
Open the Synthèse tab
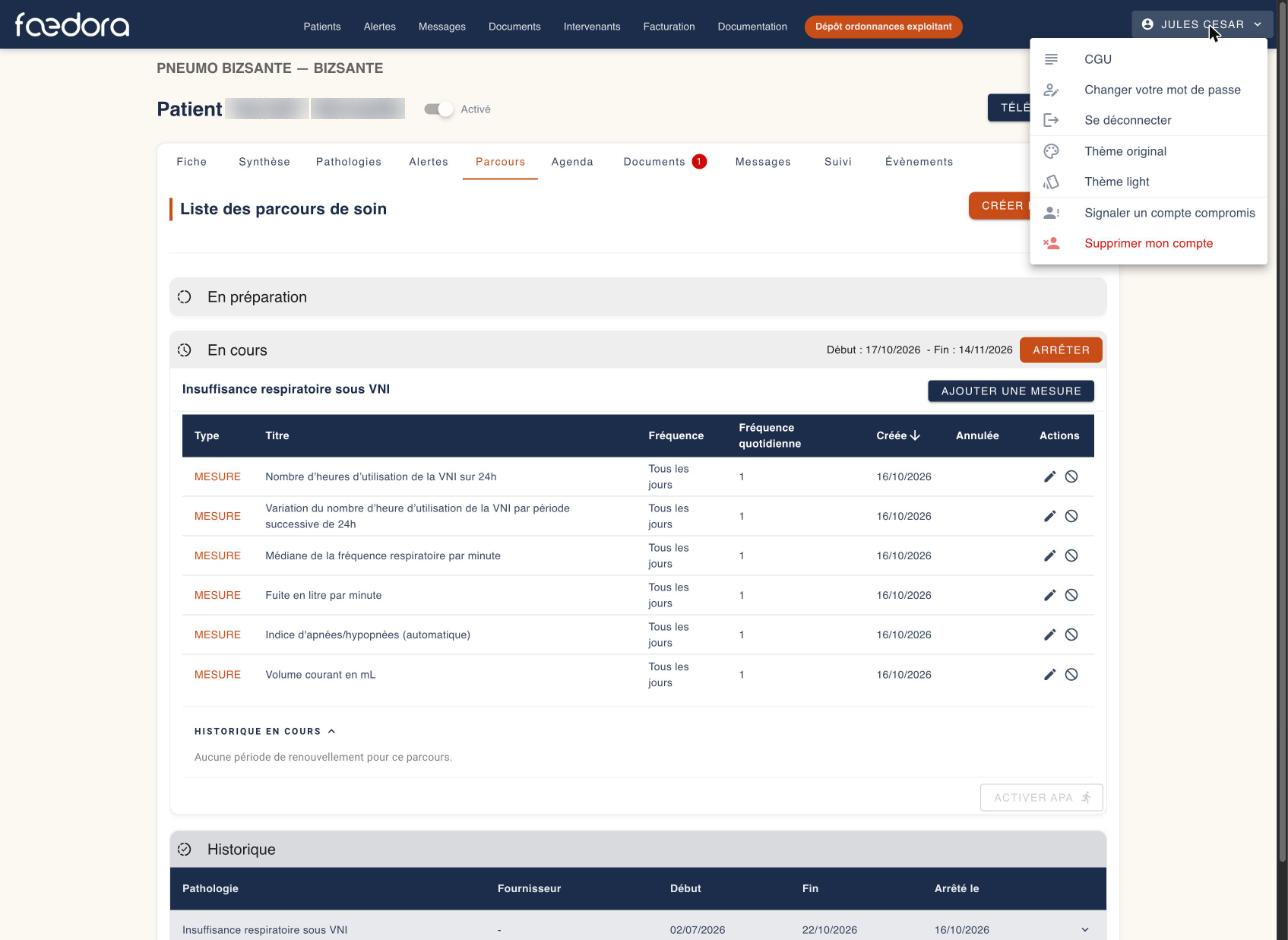pos(264,162)
